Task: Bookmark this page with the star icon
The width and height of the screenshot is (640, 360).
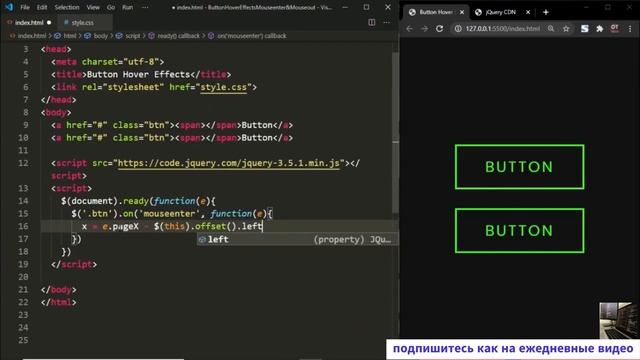Action: click(x=566, y=29)
